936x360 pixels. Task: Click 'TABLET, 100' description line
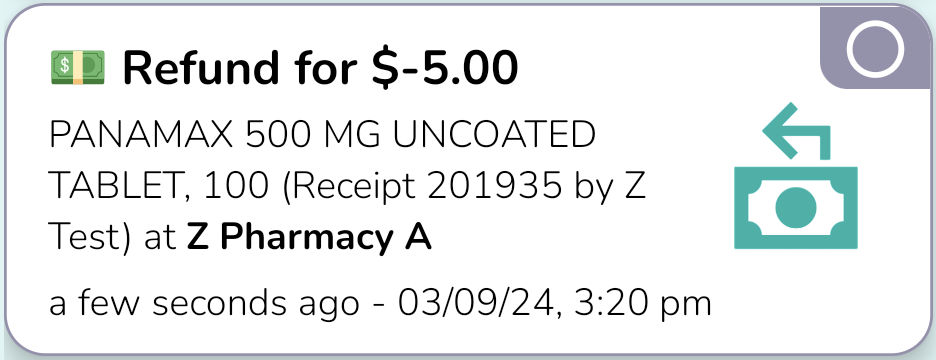click(x=159, y=187)
